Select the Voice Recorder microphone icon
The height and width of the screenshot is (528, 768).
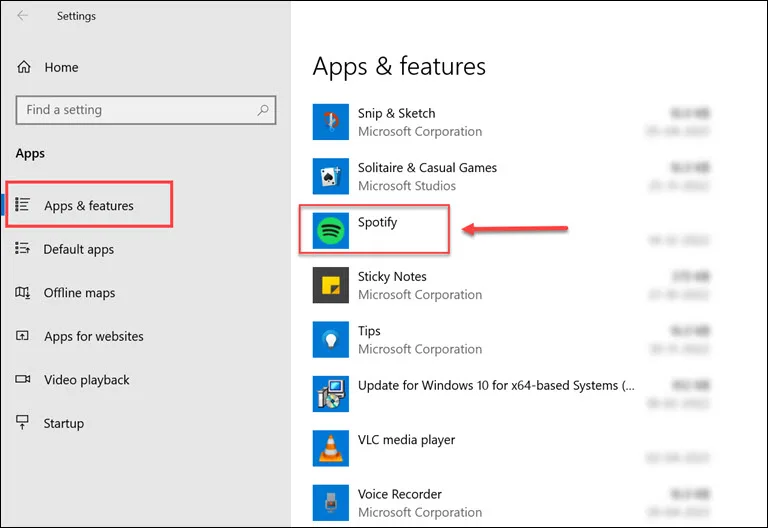point(331,502)
